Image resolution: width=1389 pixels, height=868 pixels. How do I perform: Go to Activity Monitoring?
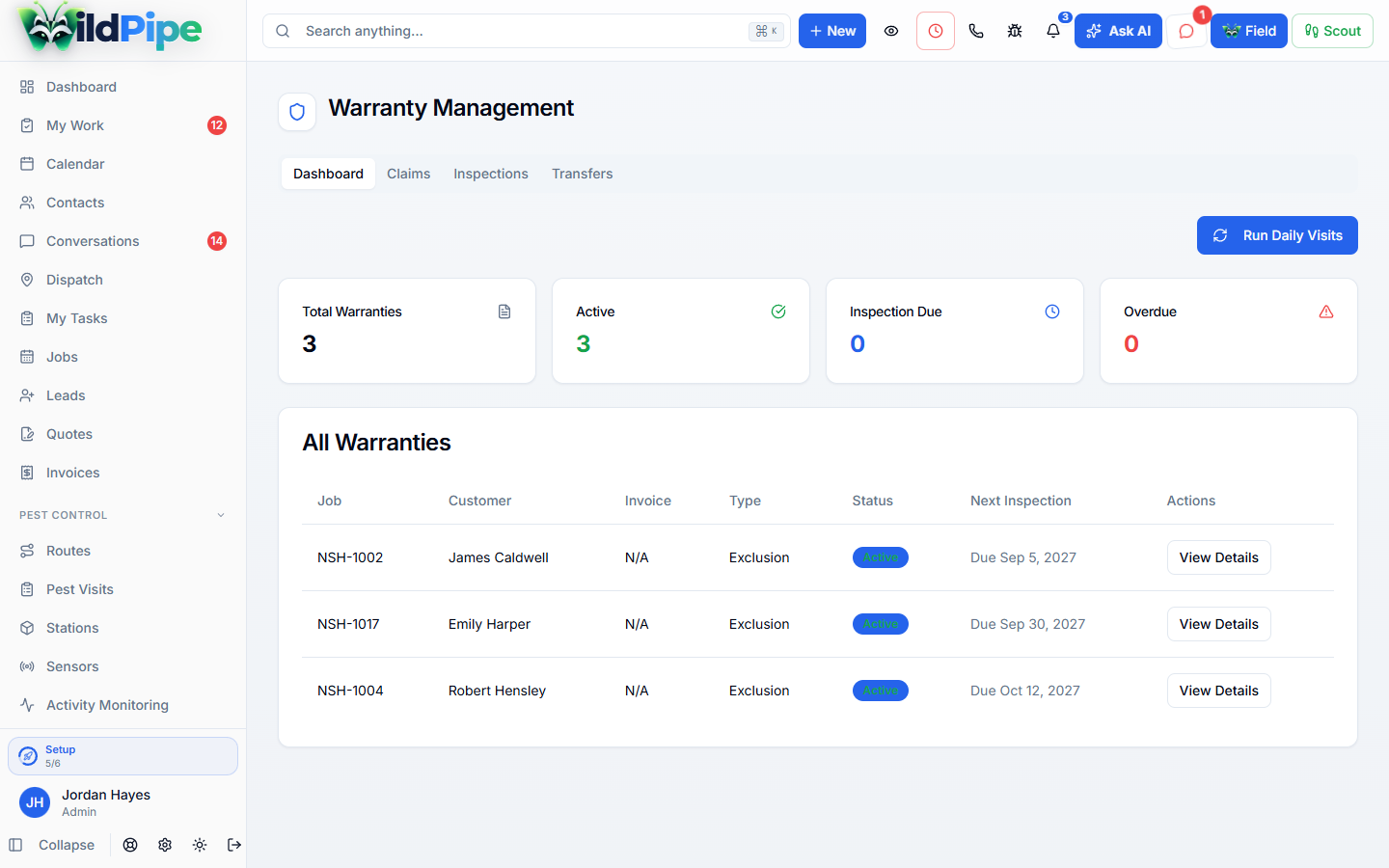pyautogui.click(x=123, y=705)
